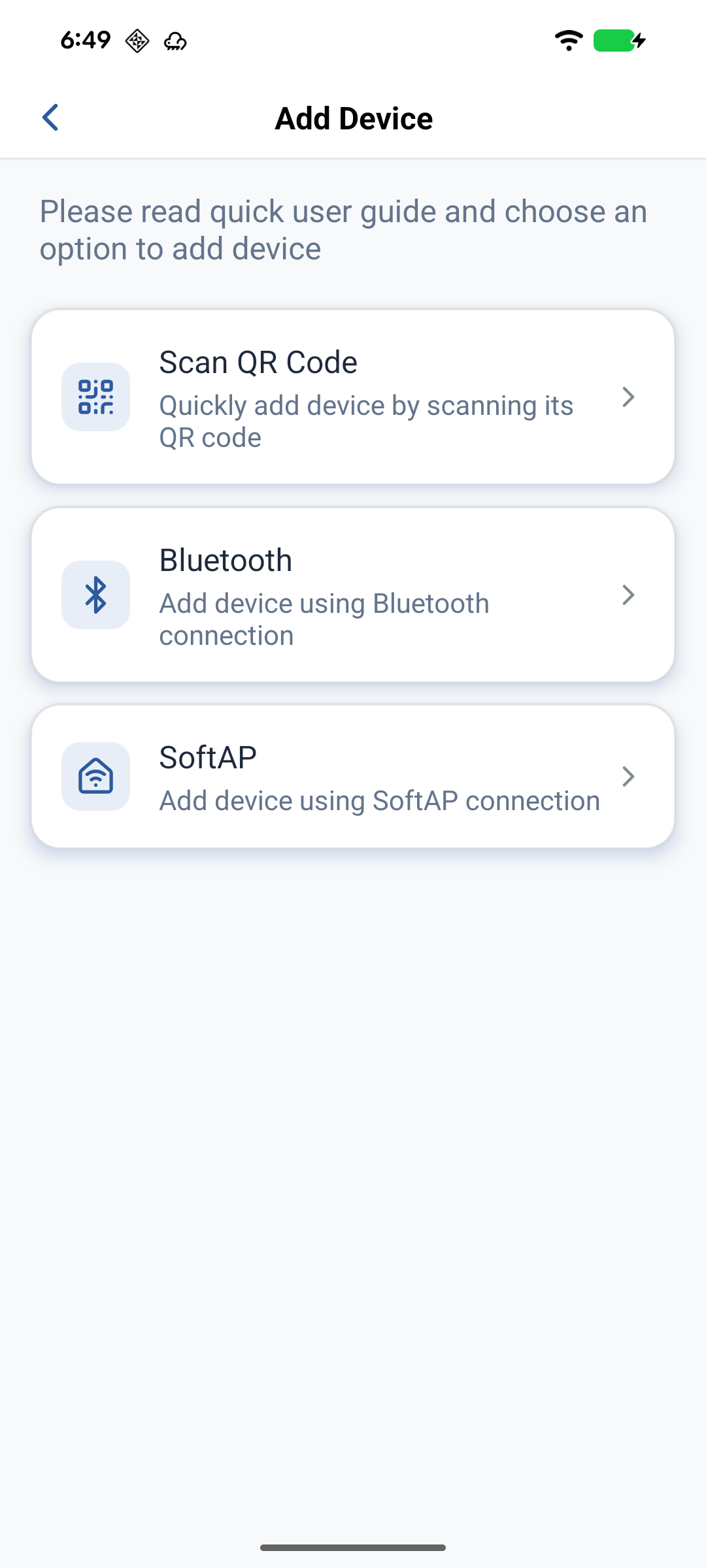Tap the Bluetooth symbol icon
706x1568 pixels.
point(95,595)
